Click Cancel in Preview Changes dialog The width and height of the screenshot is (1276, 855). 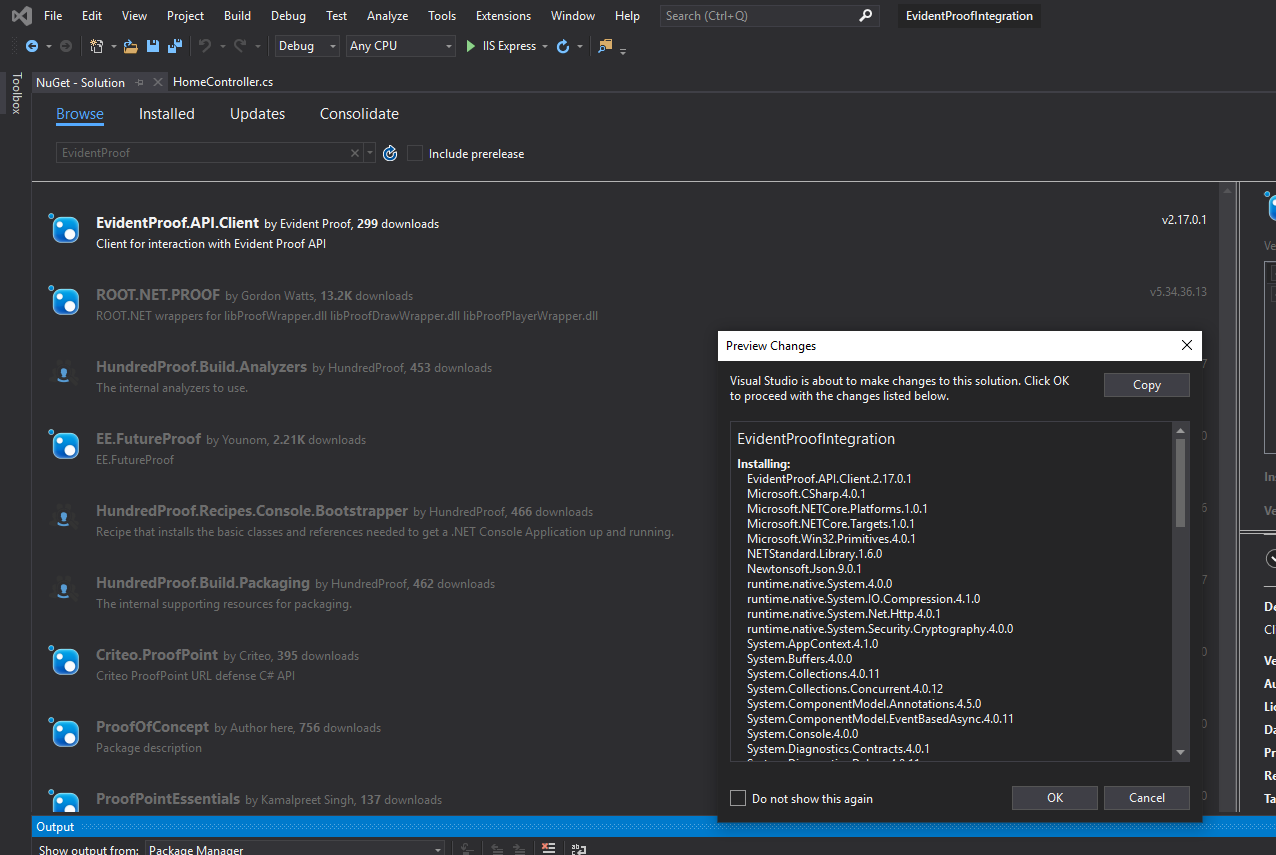1147,797
